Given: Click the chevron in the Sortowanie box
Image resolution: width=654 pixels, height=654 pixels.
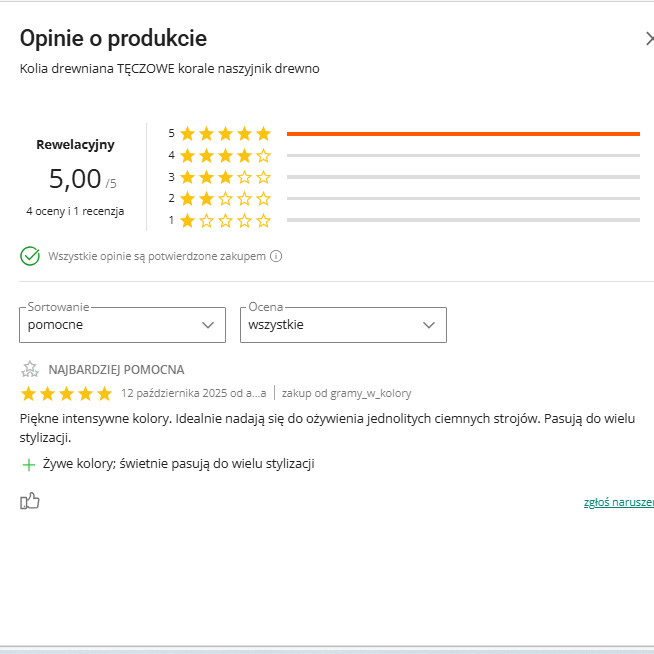Looking at the screenshot, I should click(208, 325).
